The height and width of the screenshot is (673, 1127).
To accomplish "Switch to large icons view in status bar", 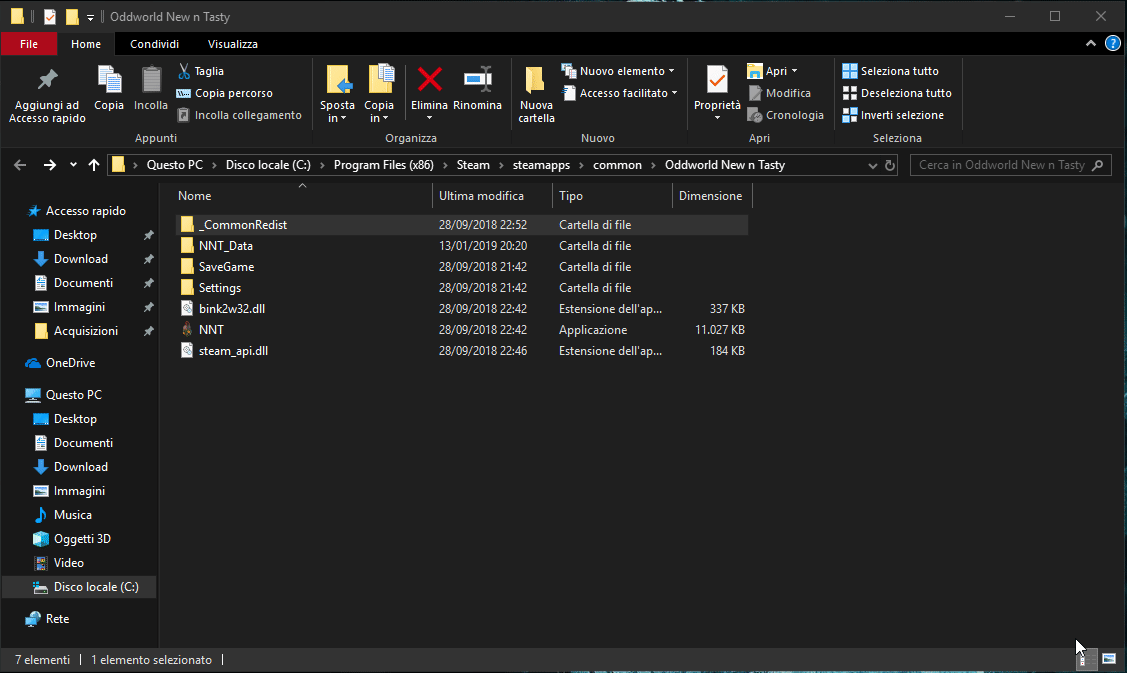I will click(1109, 659).
